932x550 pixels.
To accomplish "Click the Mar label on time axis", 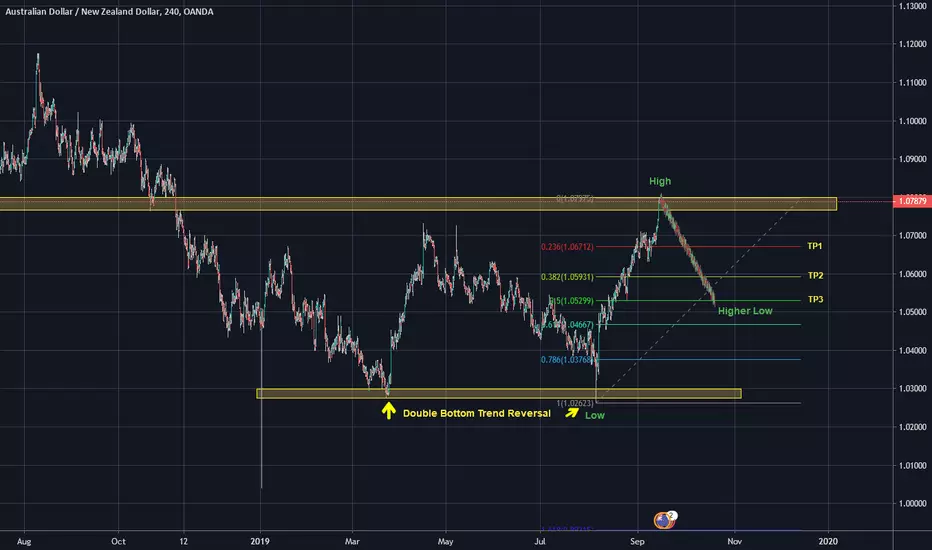I will point(352,541).
